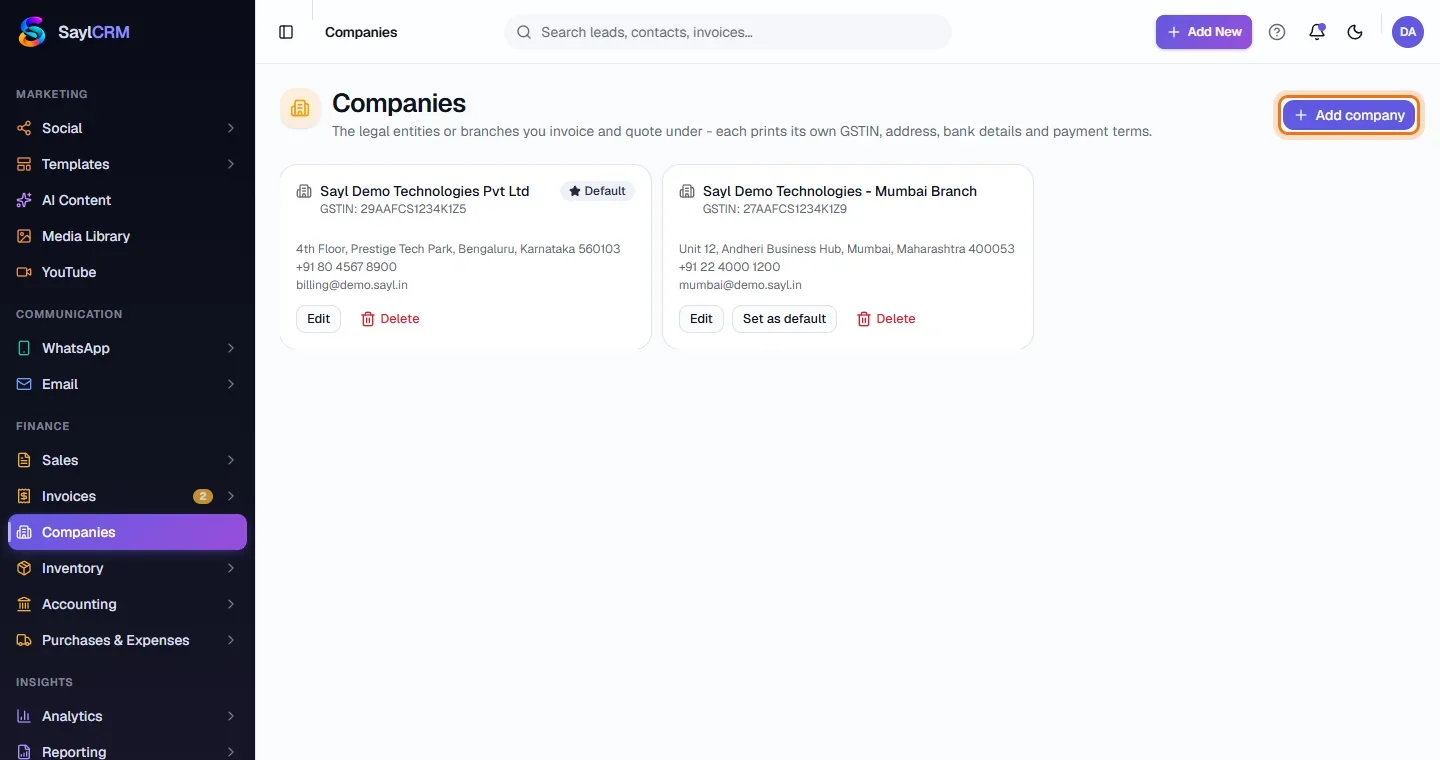Click mumbai@demo.sayl.in email text

click(740, 285)
